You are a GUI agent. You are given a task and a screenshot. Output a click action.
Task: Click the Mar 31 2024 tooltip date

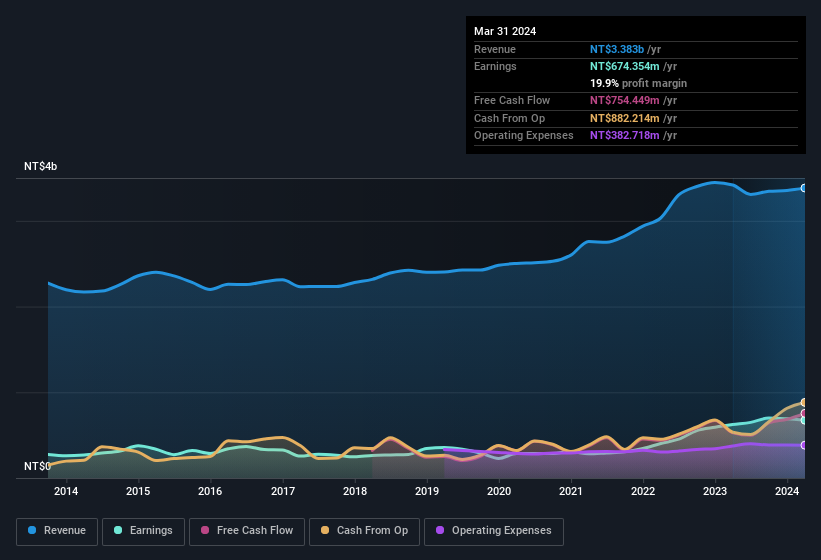[x=505, y=31]
